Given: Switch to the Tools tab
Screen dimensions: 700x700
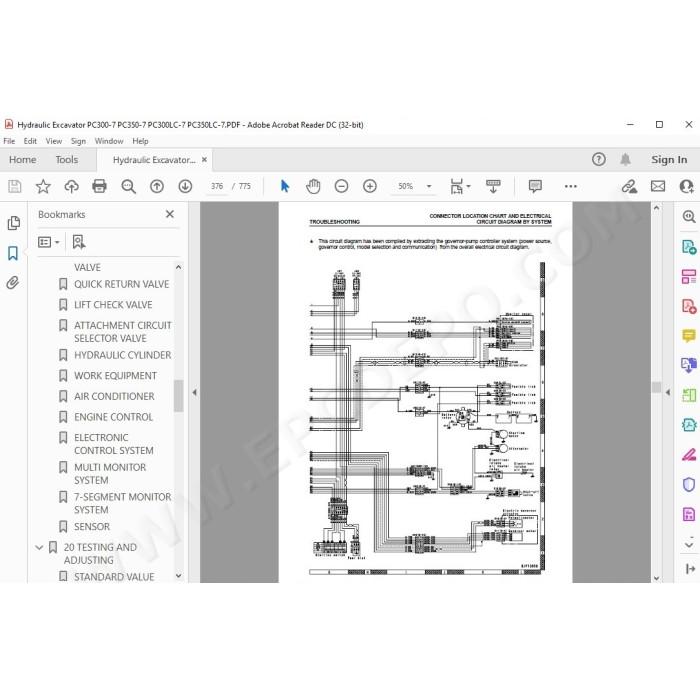Looking at the screenshot, I should [67, 159].
